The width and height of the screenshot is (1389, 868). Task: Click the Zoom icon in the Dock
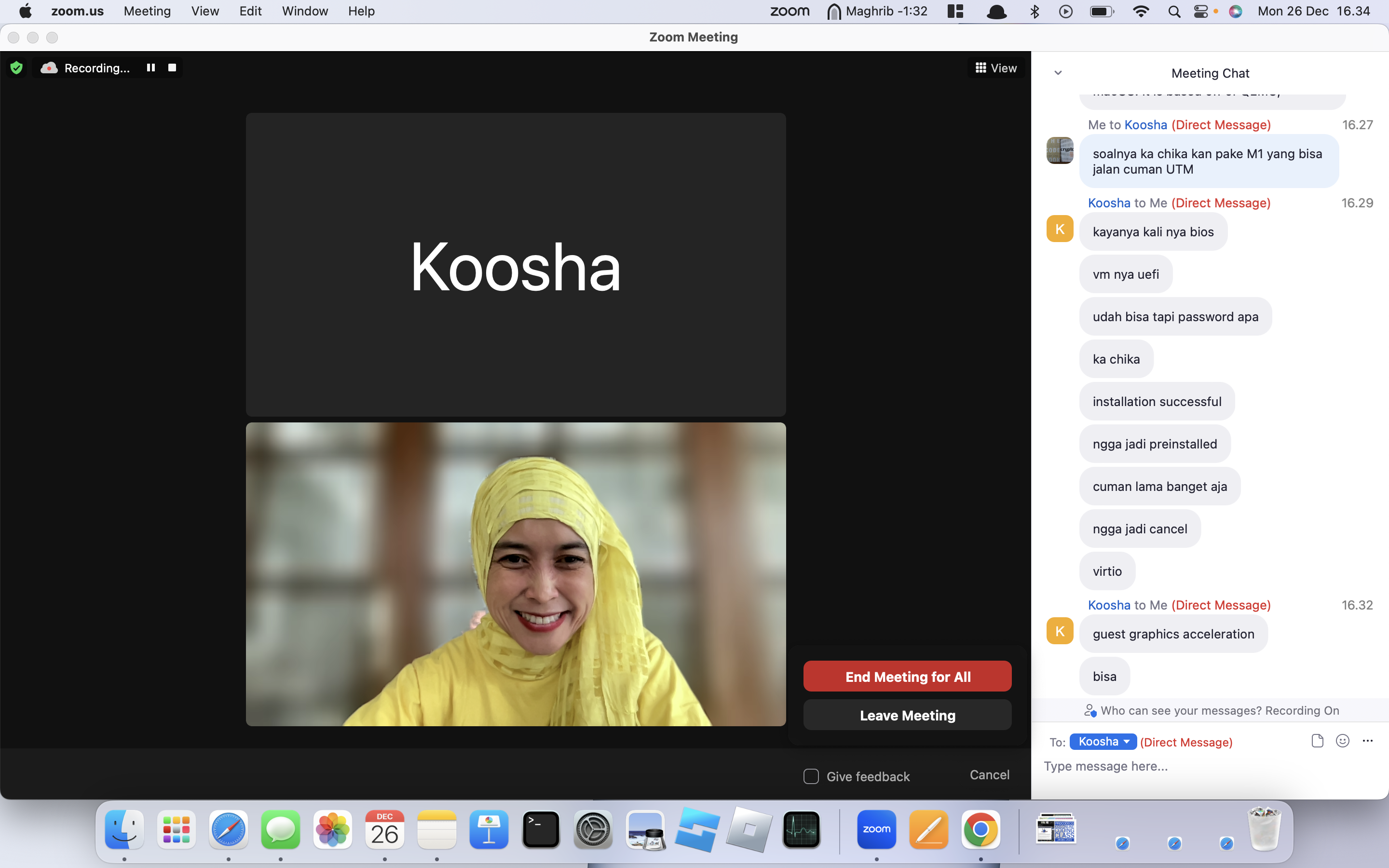pos(876,829)
